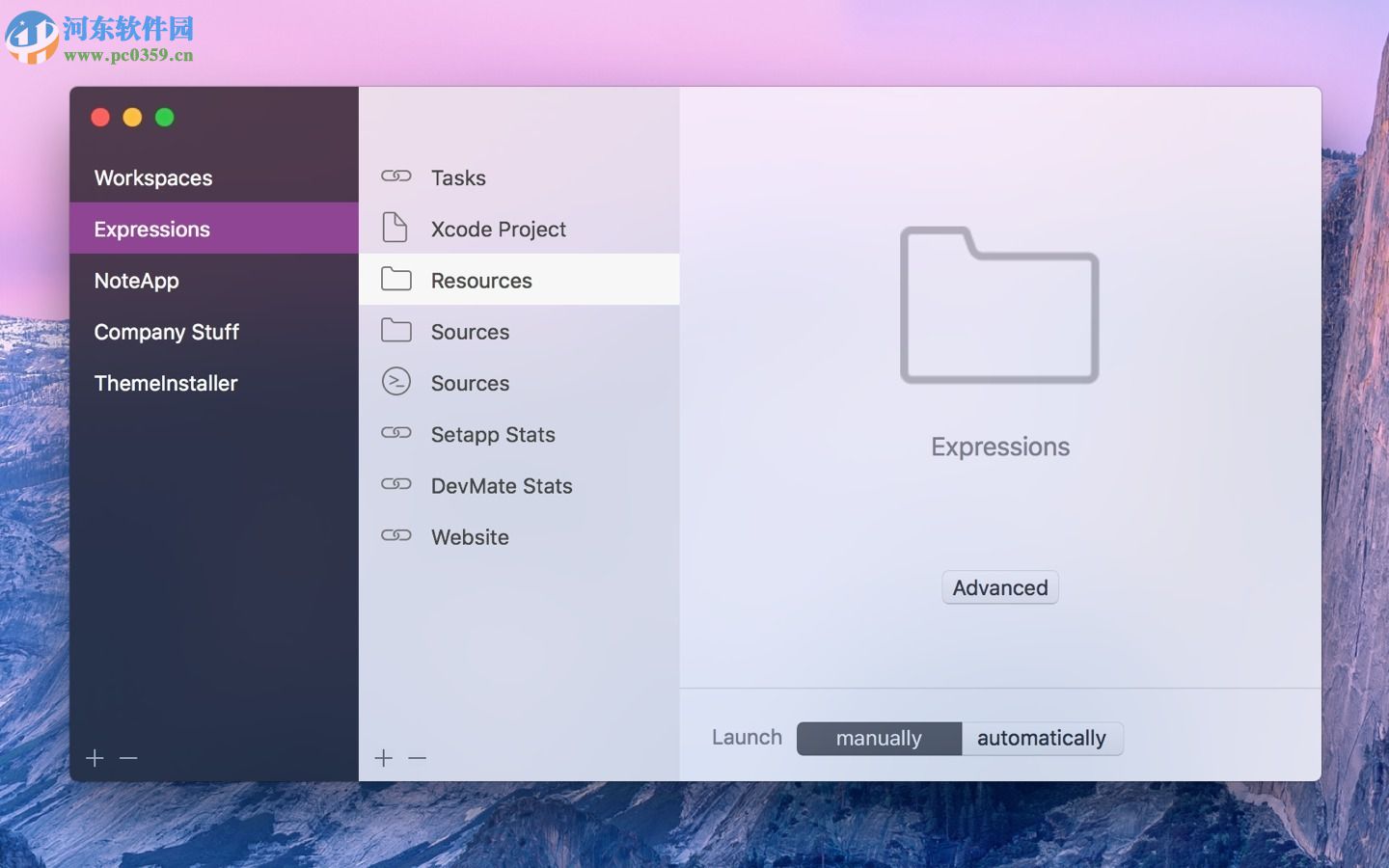Open the NoteApp workspace
This screenshot has height=868, width=1389.
click(x=136, y=281)
